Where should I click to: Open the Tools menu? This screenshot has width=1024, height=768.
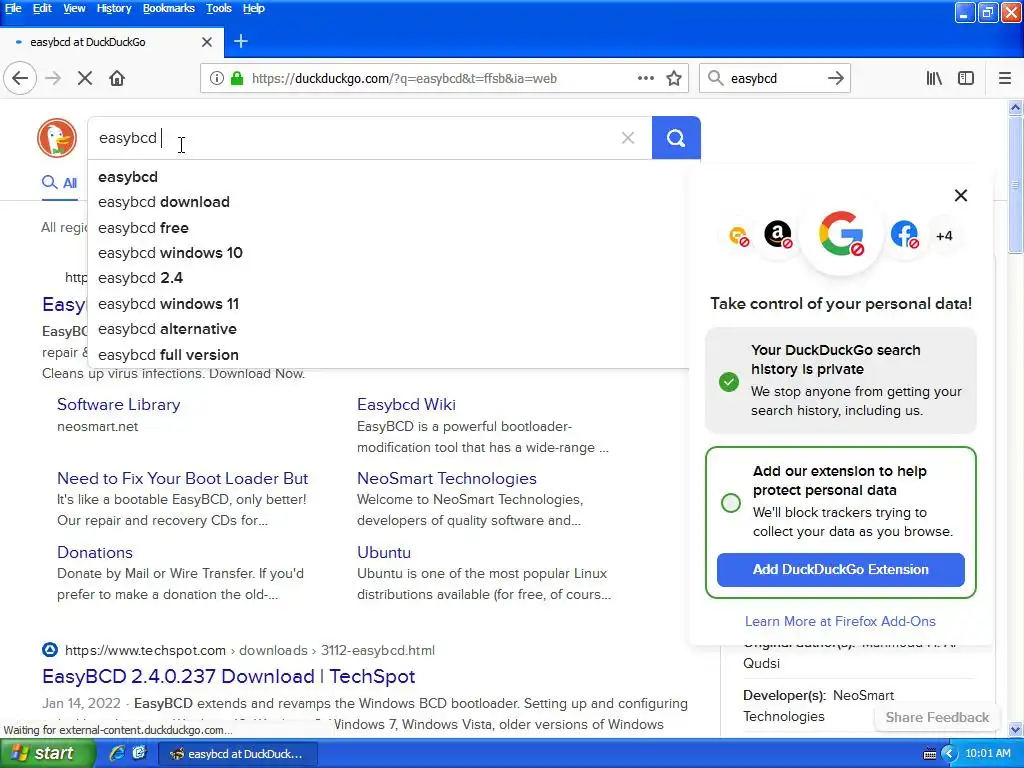219,8
